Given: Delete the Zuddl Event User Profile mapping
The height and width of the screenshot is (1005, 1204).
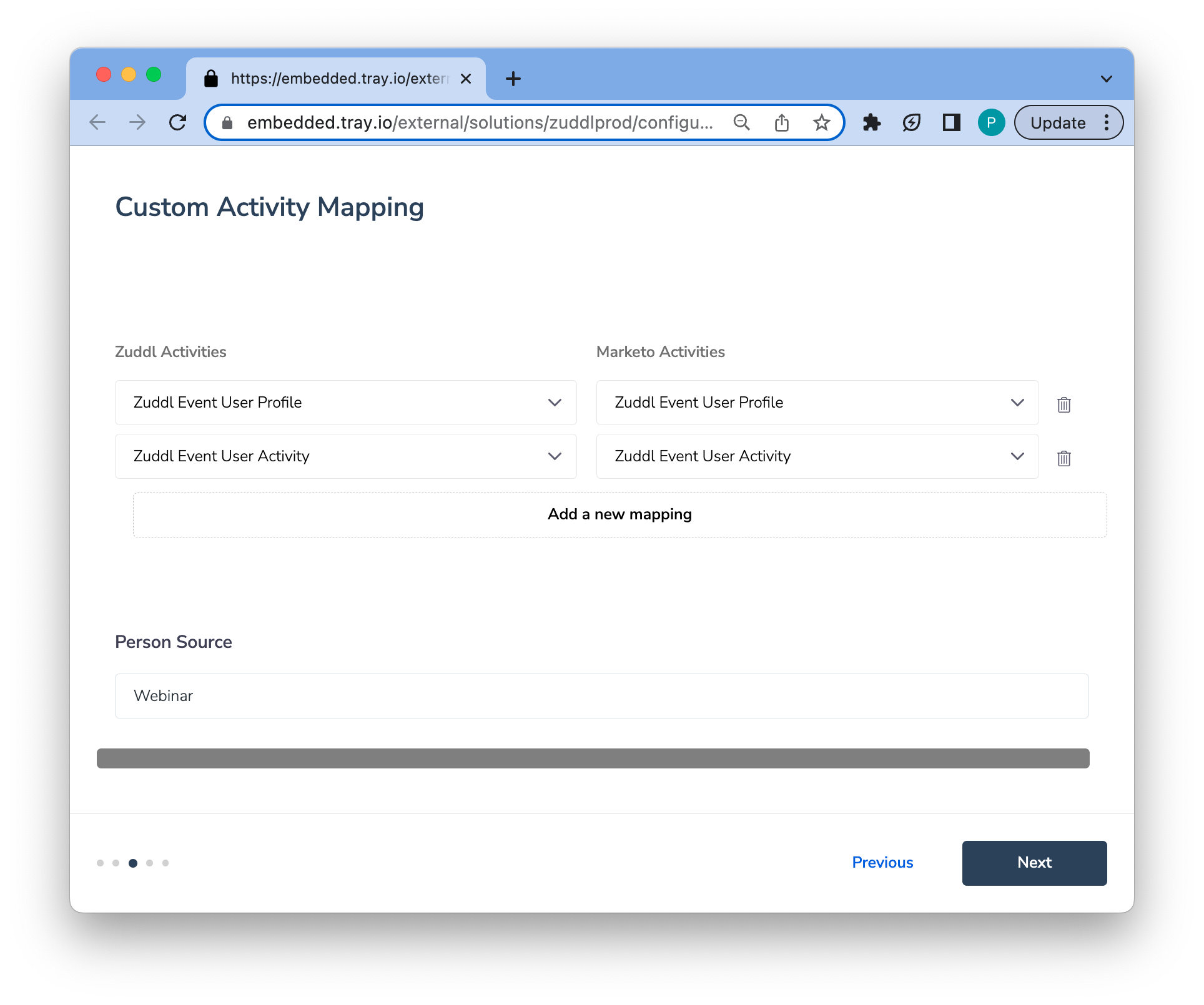Looking at the screenshot, I should point(1063,404).
